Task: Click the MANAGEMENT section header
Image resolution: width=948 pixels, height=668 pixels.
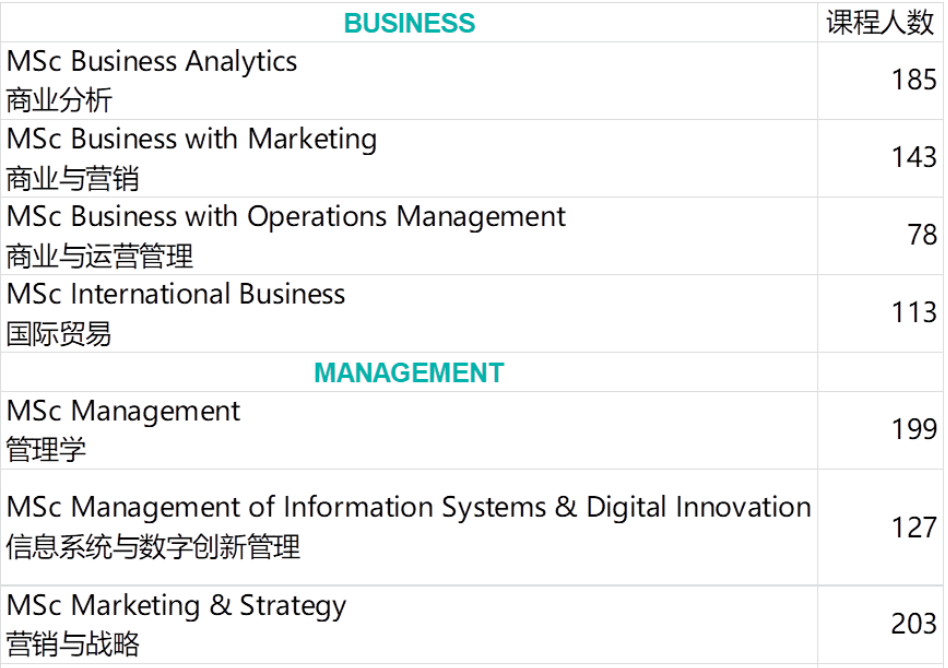Action: [x=409, y=373]
